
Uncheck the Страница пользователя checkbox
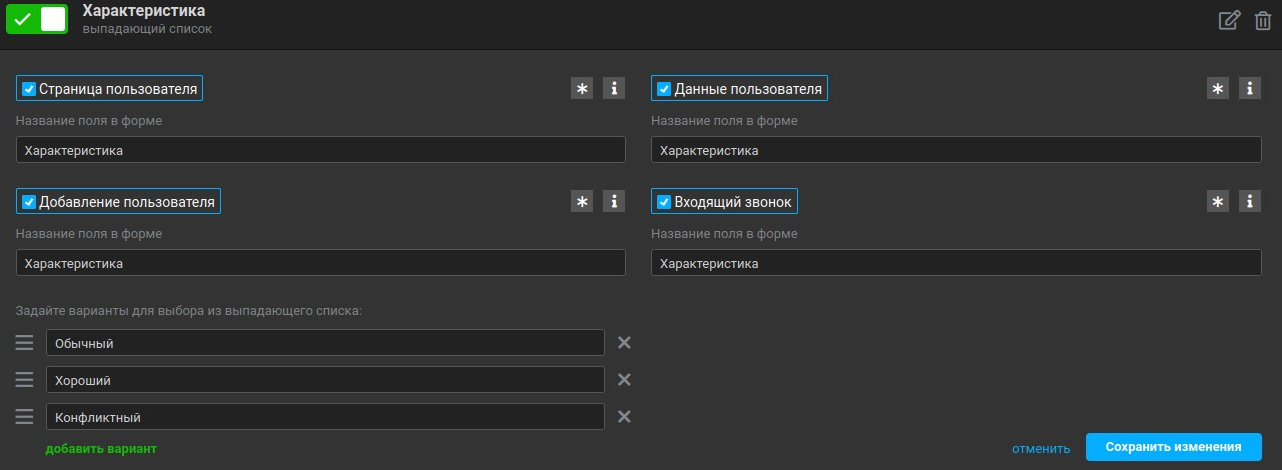click(x=29, y=89)
